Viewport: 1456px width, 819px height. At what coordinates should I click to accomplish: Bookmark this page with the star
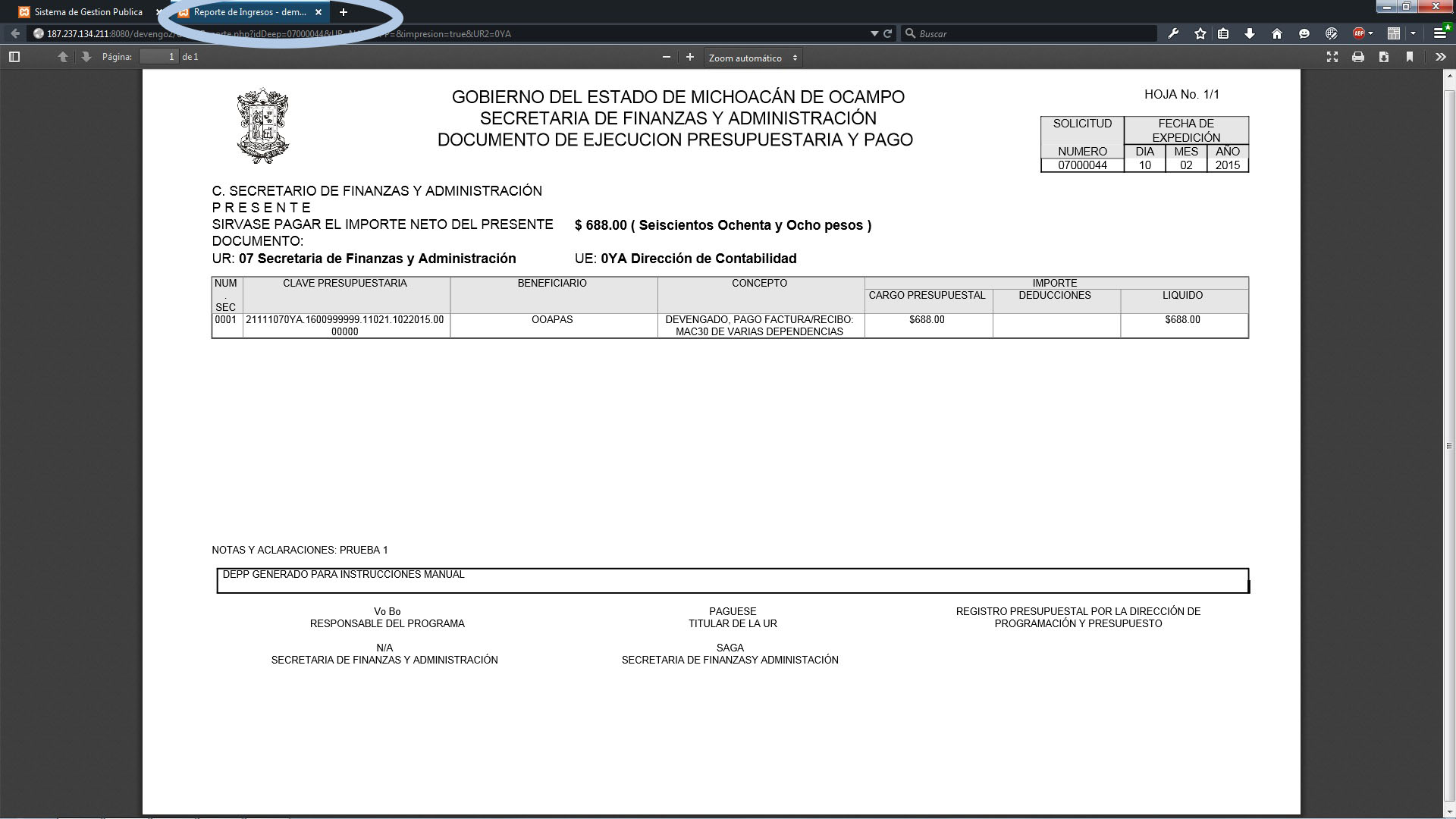(1200, 33)
